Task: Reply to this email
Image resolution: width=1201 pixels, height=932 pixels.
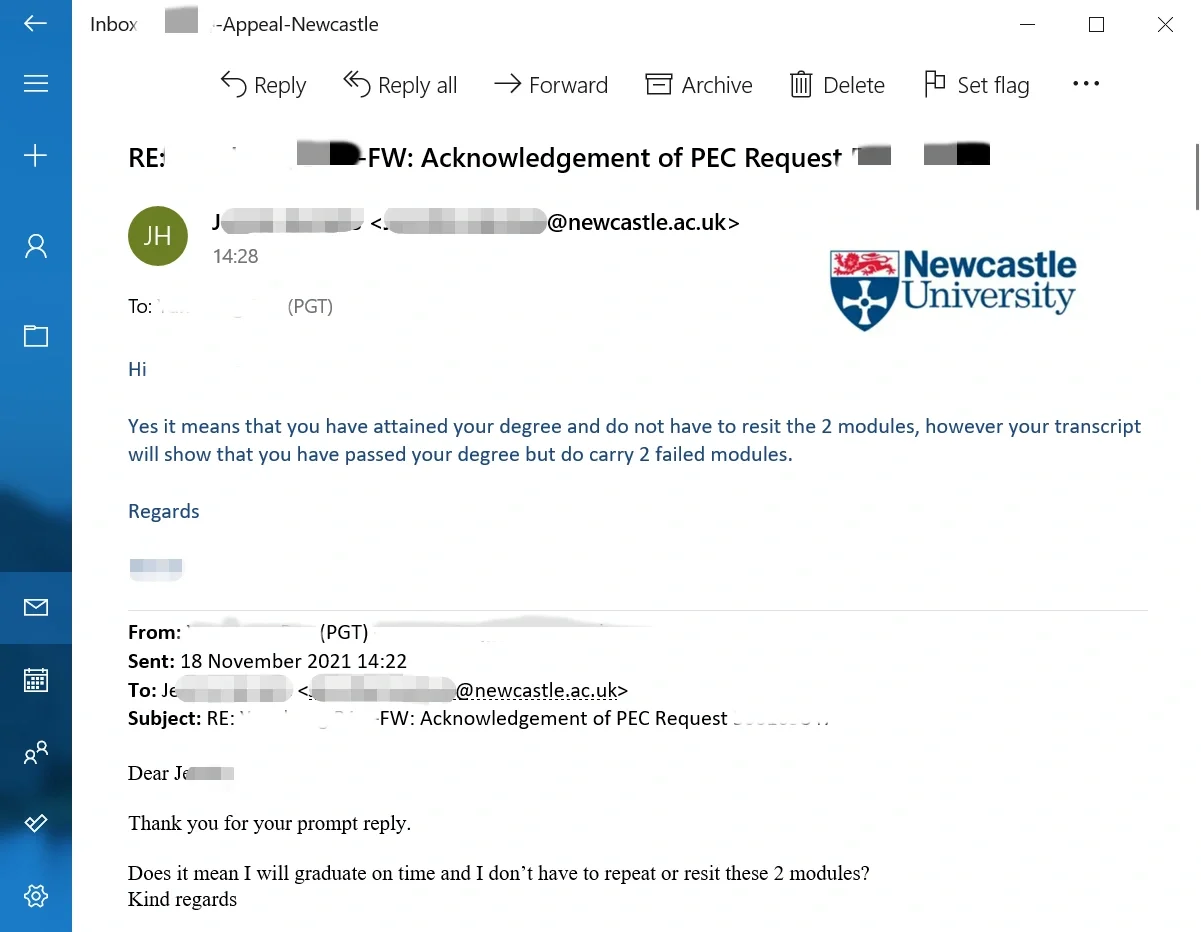Action: pyautogui.click(x=263, y=85)
